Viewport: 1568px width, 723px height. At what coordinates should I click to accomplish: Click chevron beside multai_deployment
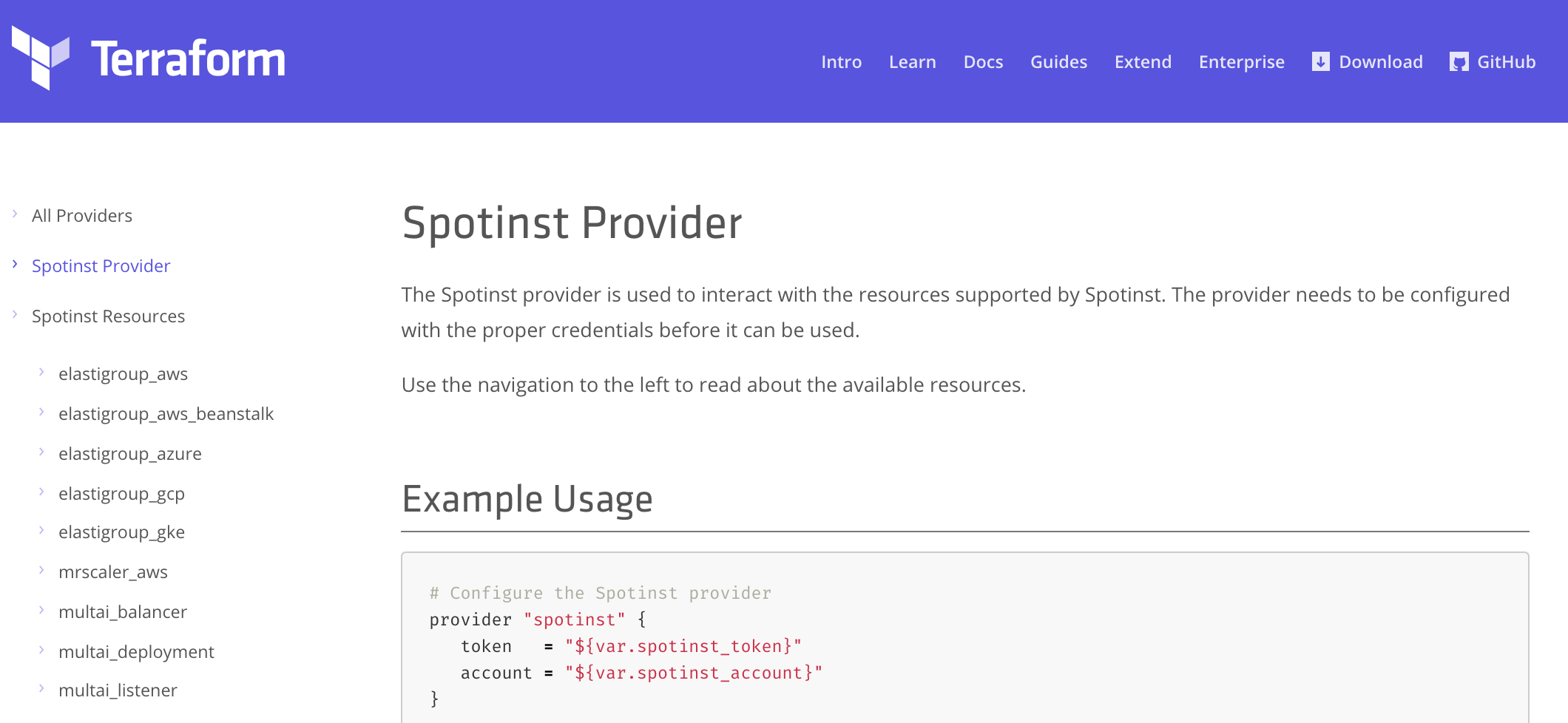point(41,650)
